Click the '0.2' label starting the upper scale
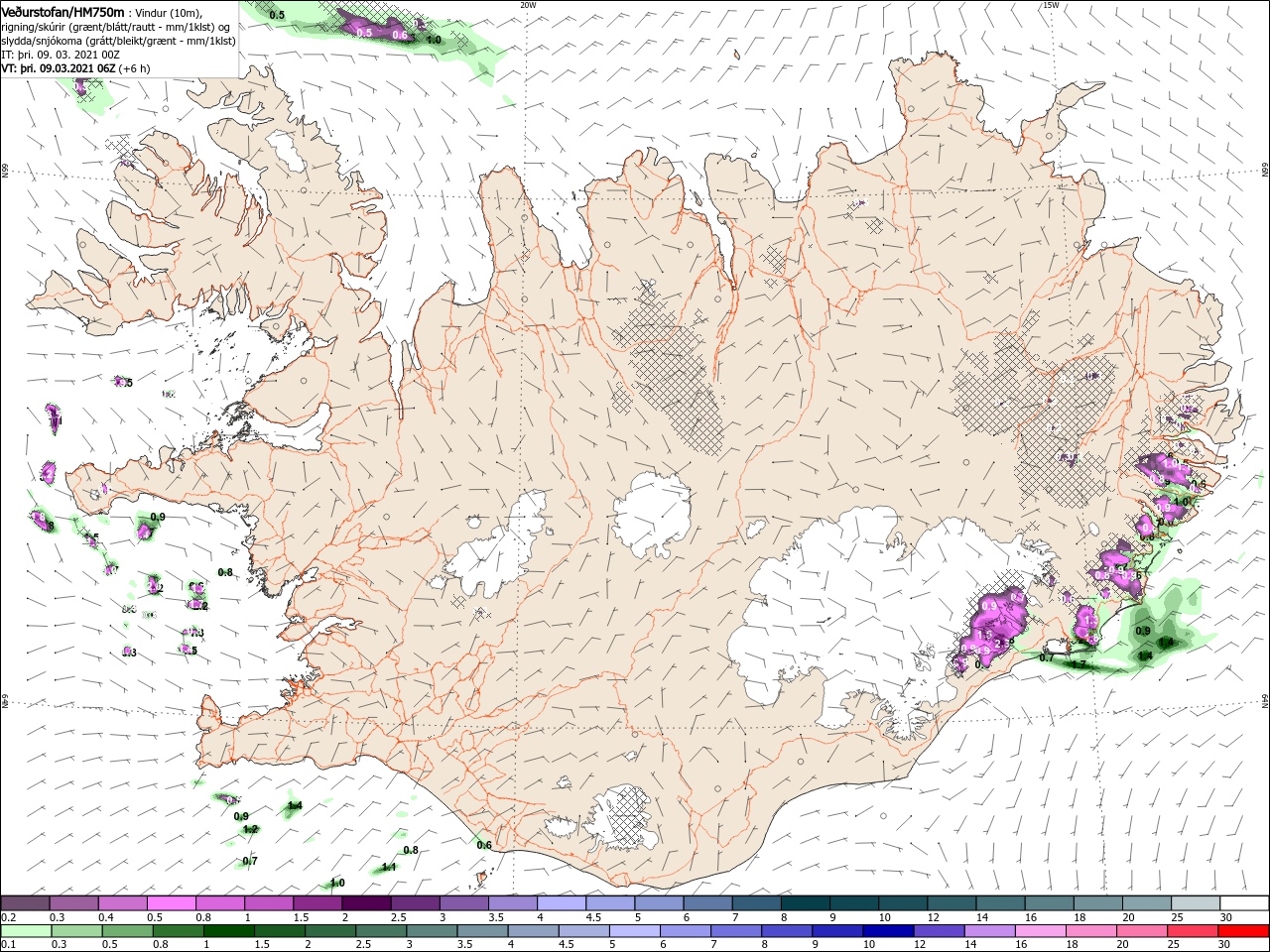The width and height of the screenshot is (1270, 952). (8, 917)
